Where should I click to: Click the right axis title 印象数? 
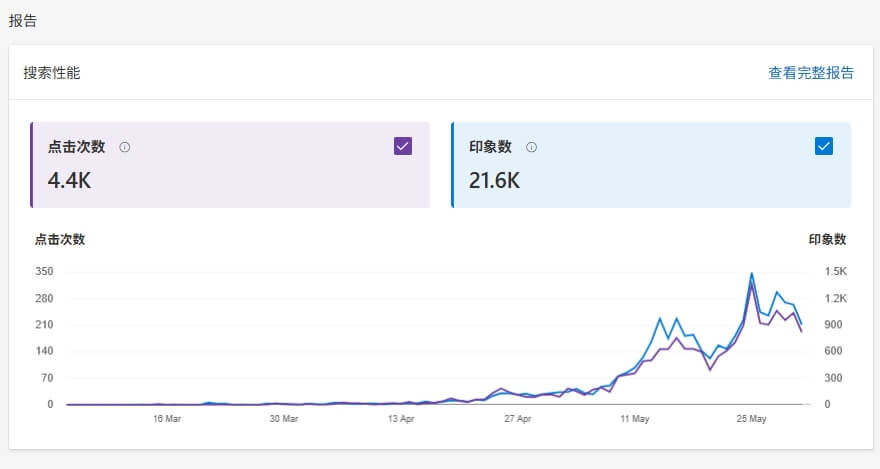tap(827, 239)
